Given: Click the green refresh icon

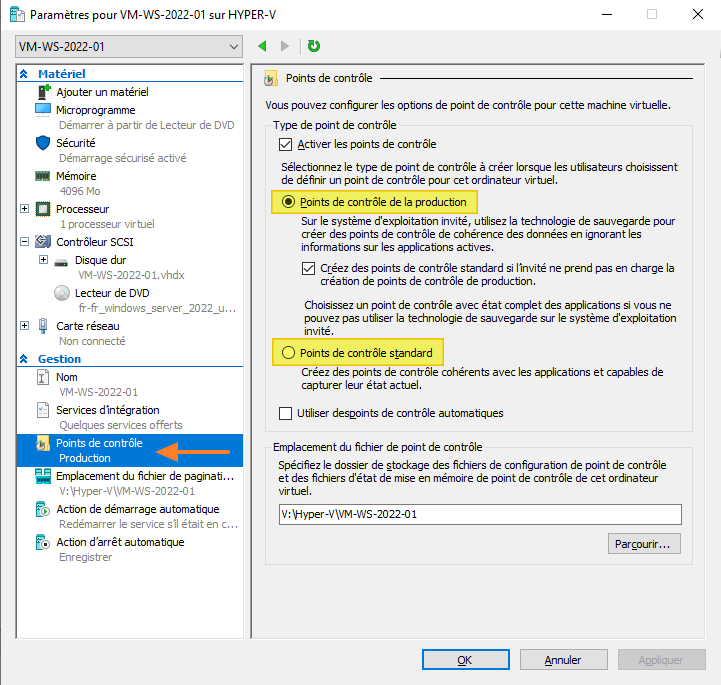Looking at the screenshot, I should click(x=314, y=46).
